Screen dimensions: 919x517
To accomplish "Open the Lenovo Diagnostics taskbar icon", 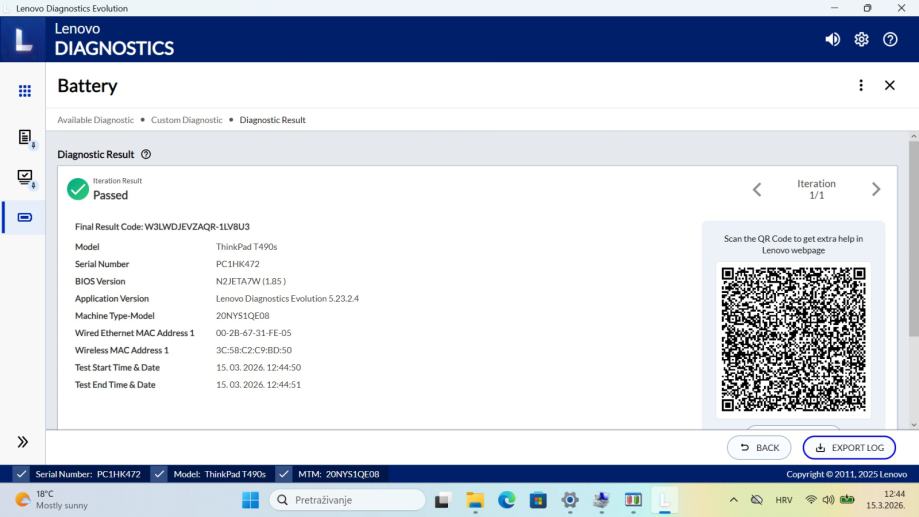I will tap(665, 500).
